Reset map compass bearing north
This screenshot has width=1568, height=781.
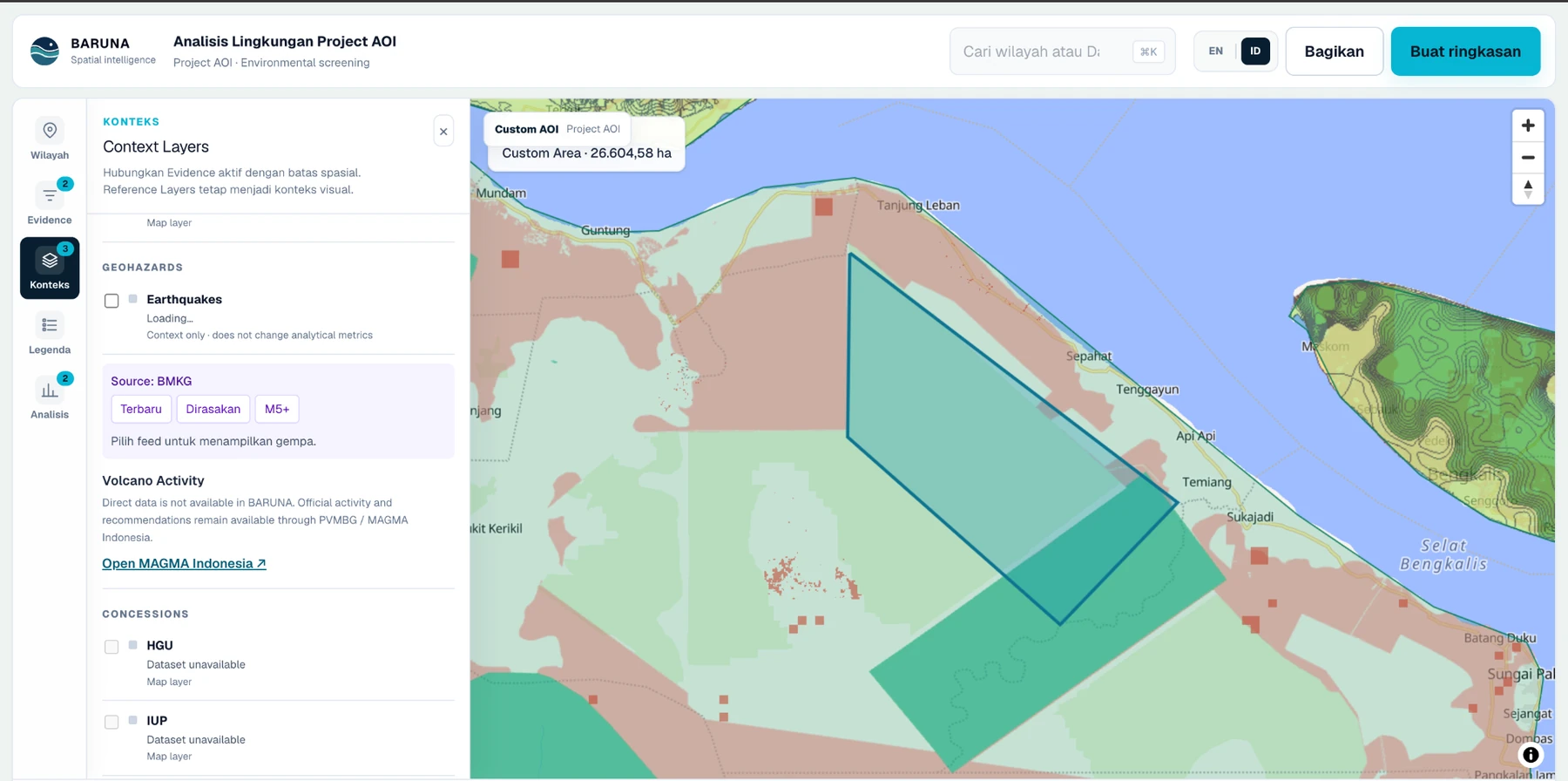1528,189
